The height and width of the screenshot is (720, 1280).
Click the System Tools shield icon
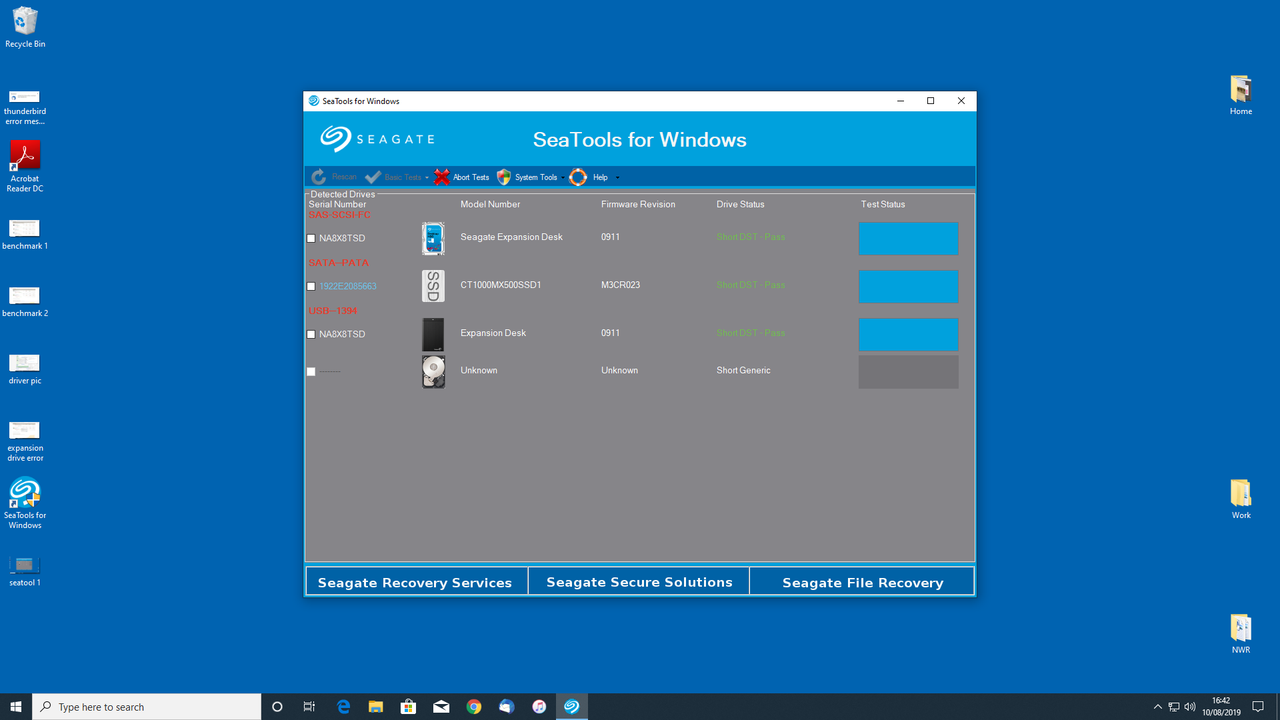pos(504,177)
